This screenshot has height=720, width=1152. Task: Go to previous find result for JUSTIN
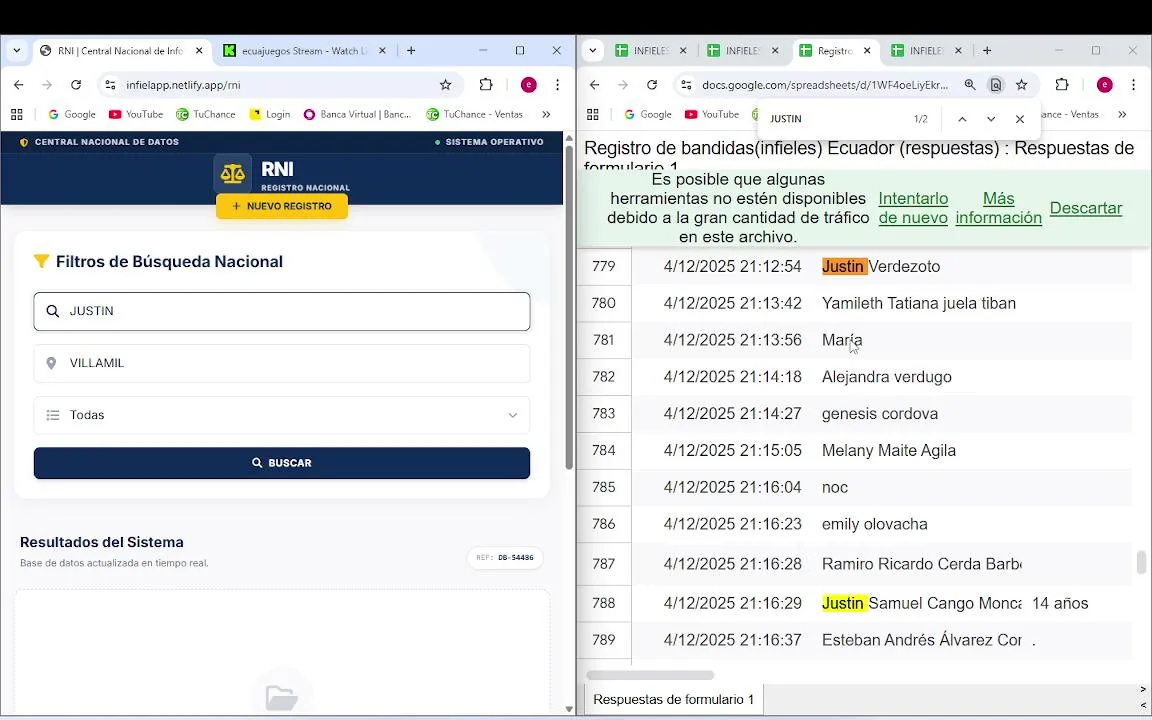[962, 119]
